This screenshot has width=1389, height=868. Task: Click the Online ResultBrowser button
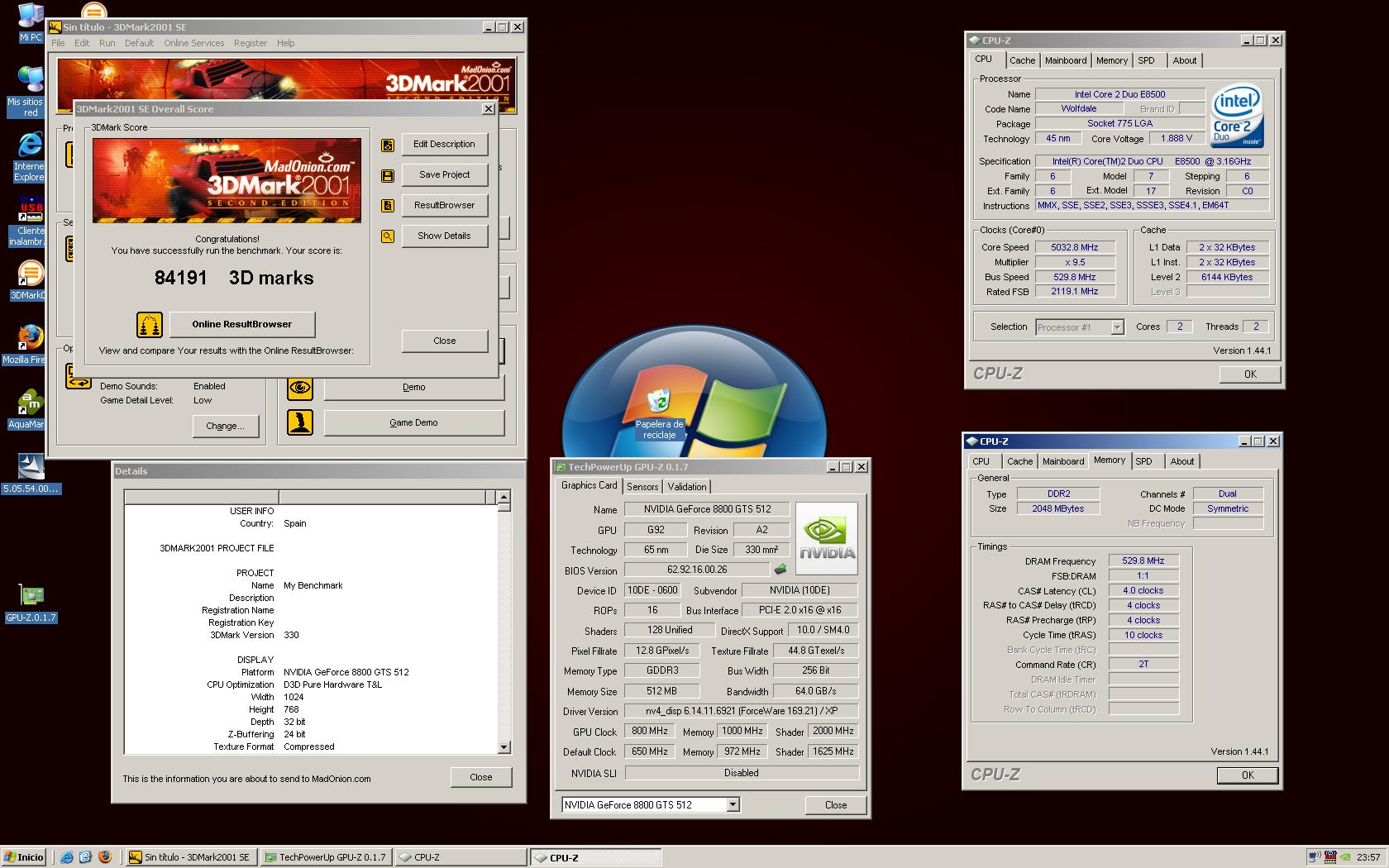(242, 325)
